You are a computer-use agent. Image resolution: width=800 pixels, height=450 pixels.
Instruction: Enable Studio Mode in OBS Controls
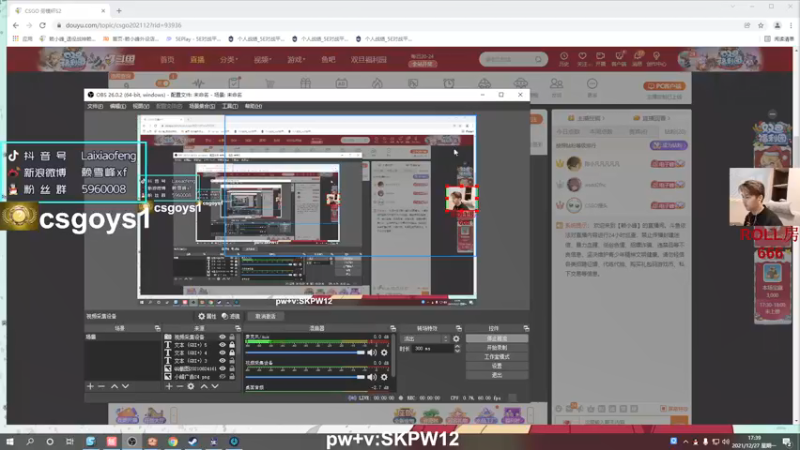[497, 357]
